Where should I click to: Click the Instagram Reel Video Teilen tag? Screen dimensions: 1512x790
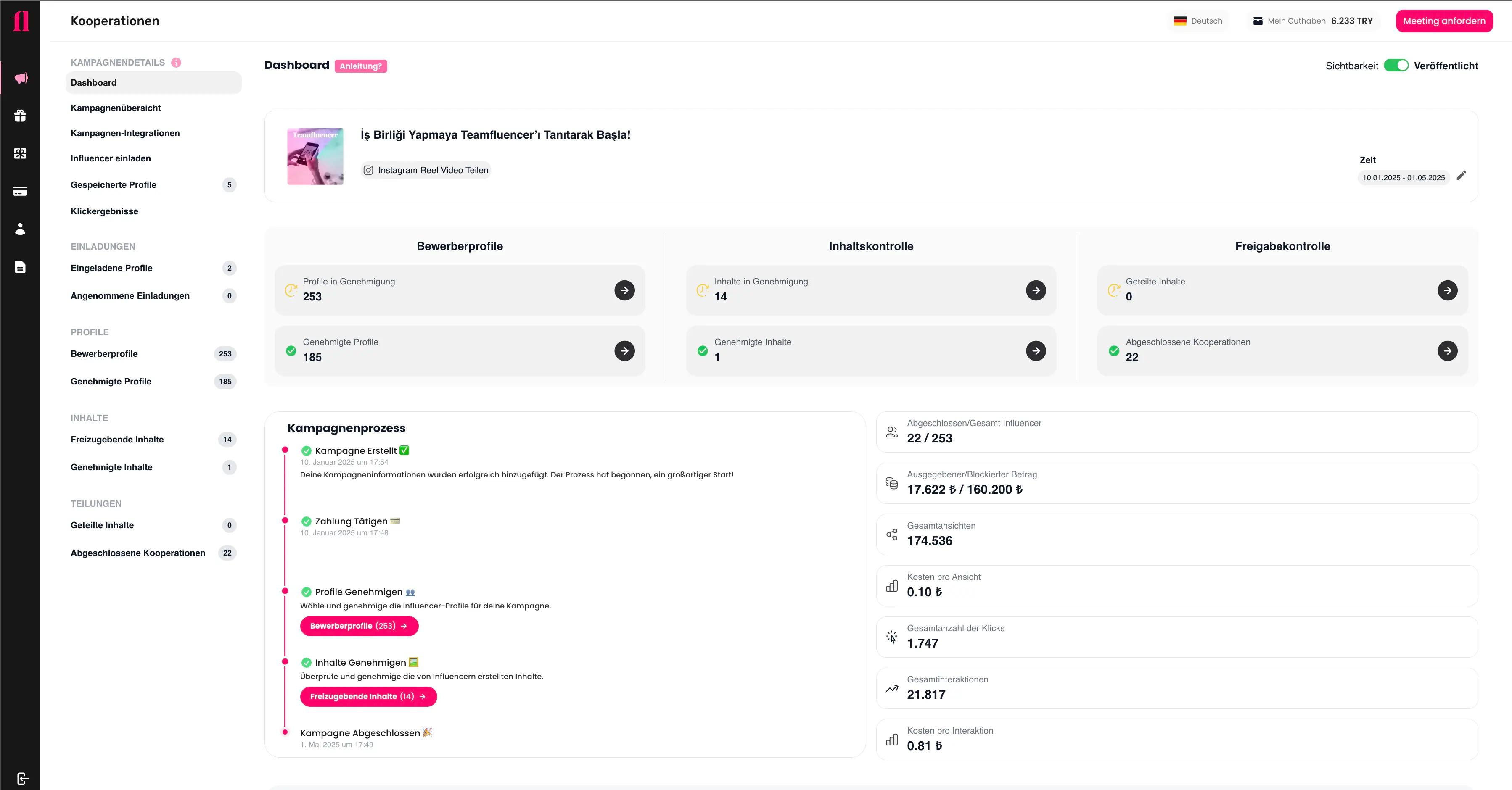426,170
